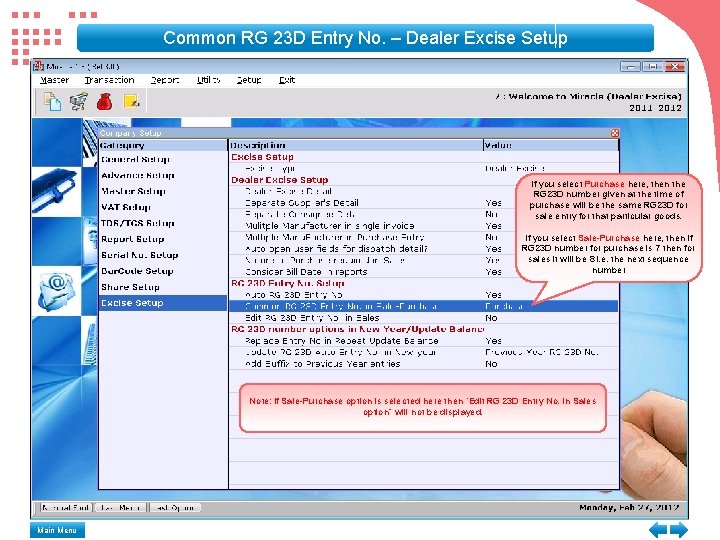Click the Category column header
720x540 pixels.
coord(163,146)
